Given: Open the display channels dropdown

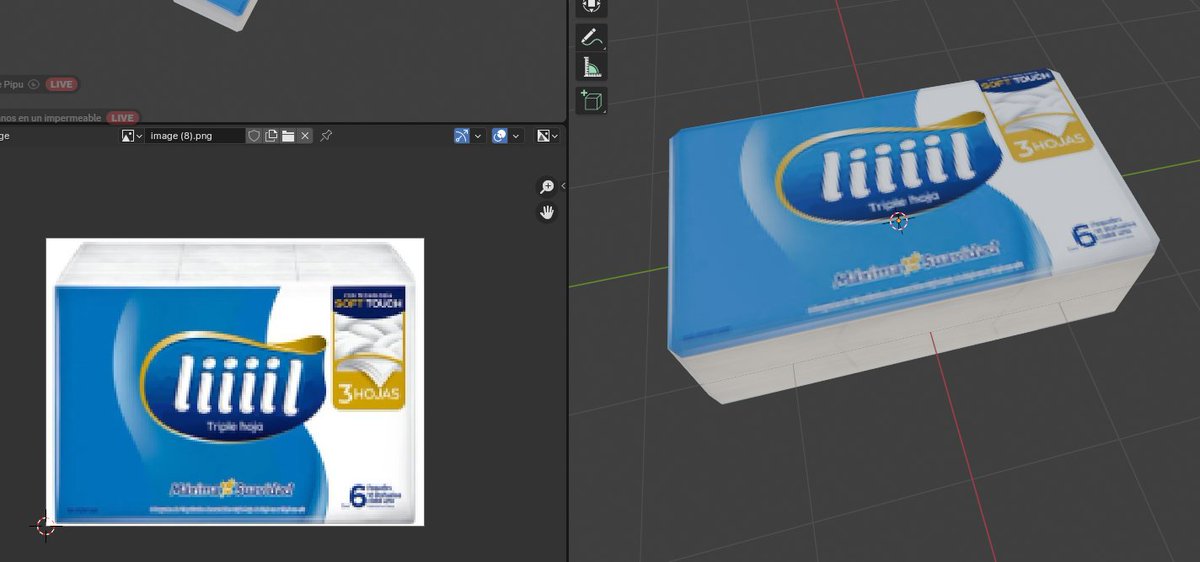Looking at the screenshot, I should tap(547, 135).
